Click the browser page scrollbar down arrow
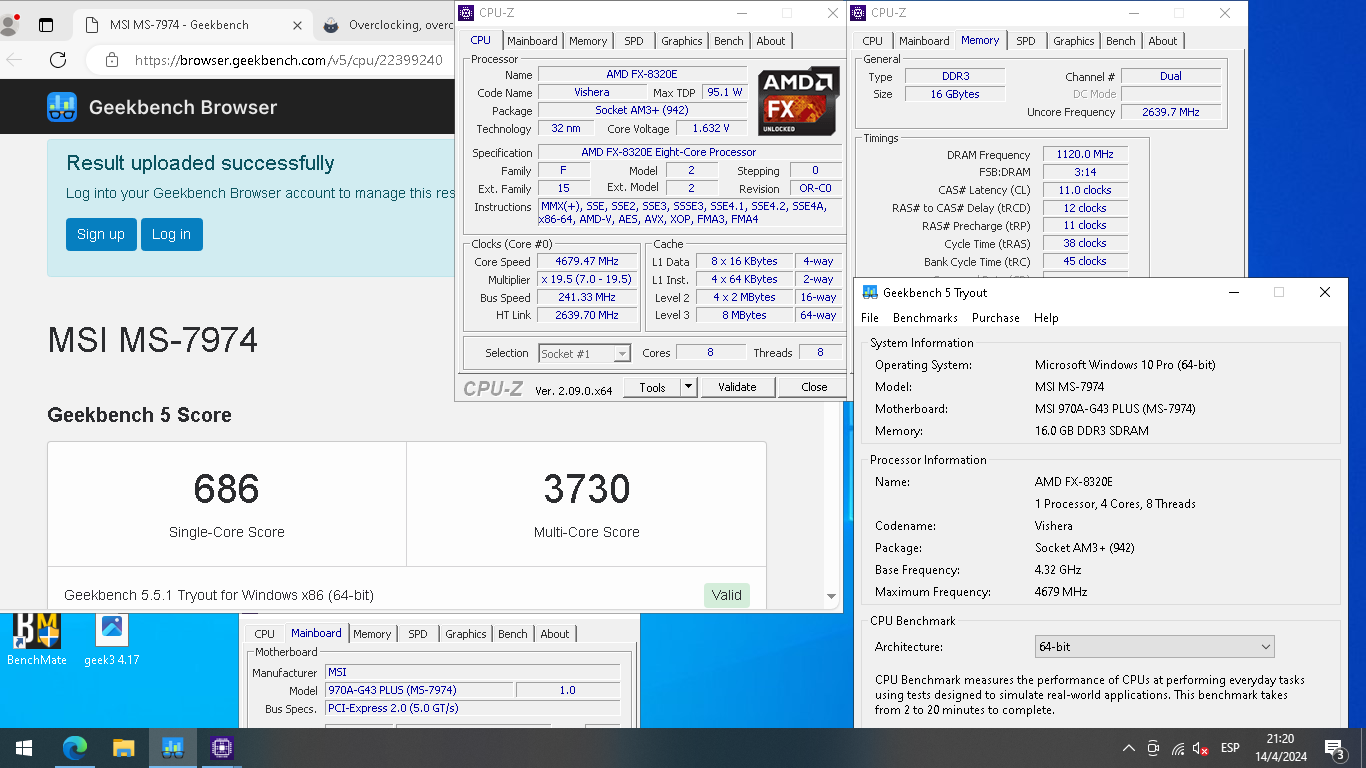The width and height of the screenshot is (1366, 768). (831, 597)
